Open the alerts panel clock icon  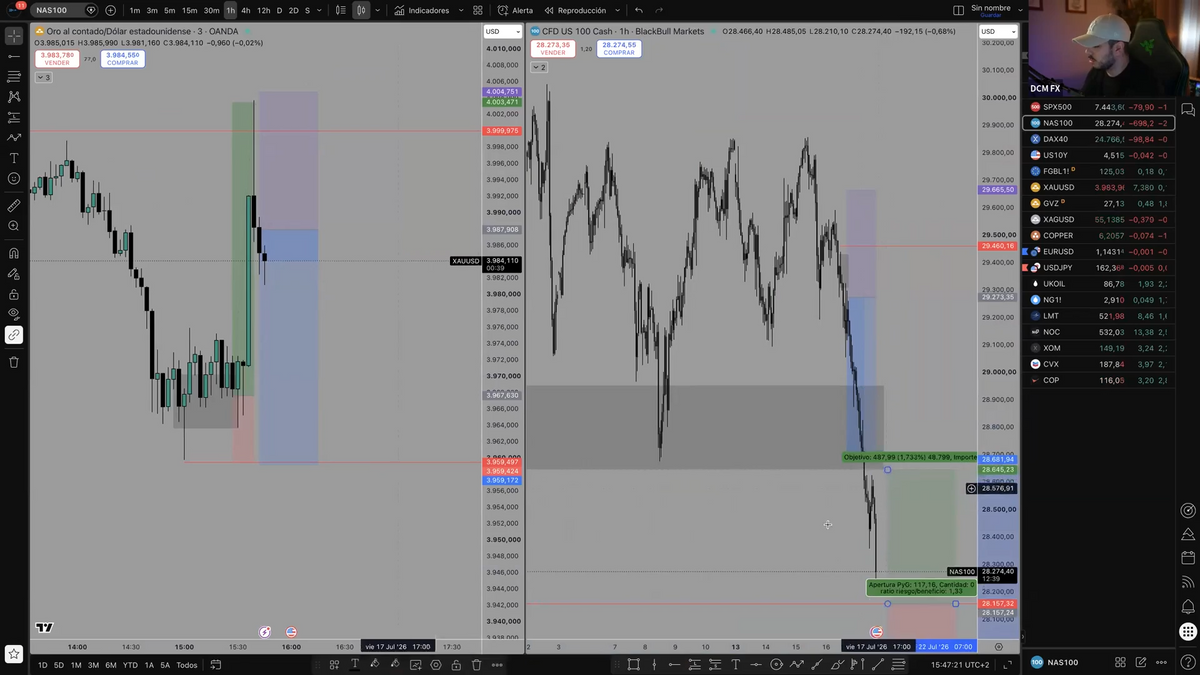(1187, 509)
